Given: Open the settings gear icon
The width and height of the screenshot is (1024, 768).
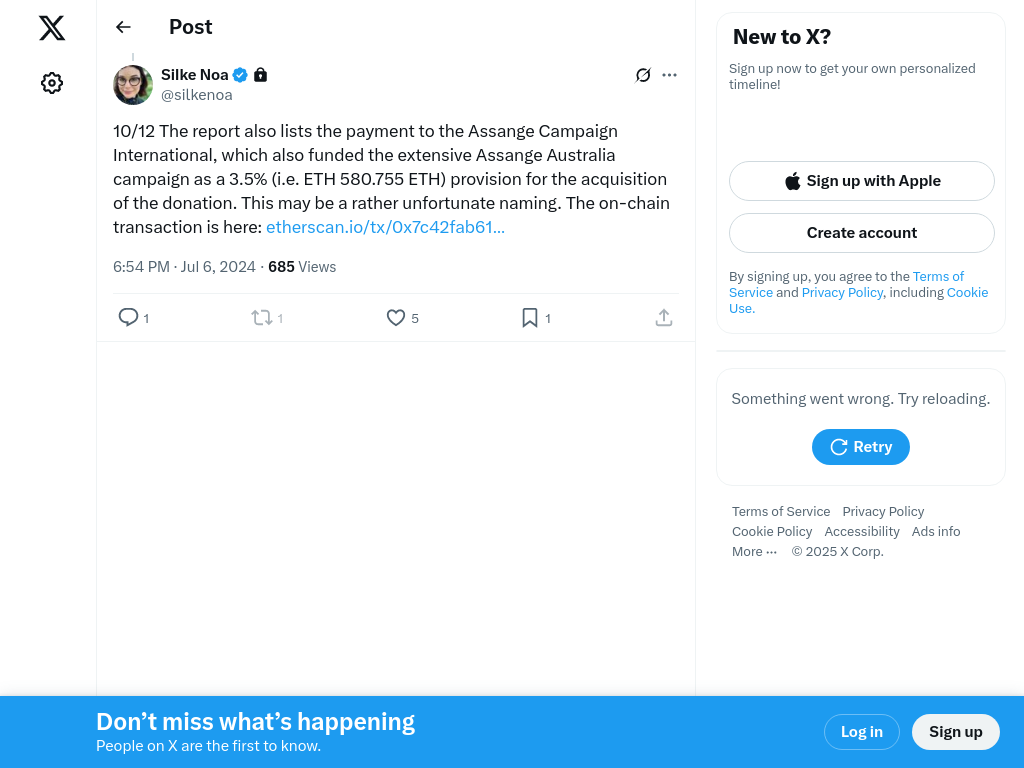Looking at the screenshot, I should (x=52, y=83).
